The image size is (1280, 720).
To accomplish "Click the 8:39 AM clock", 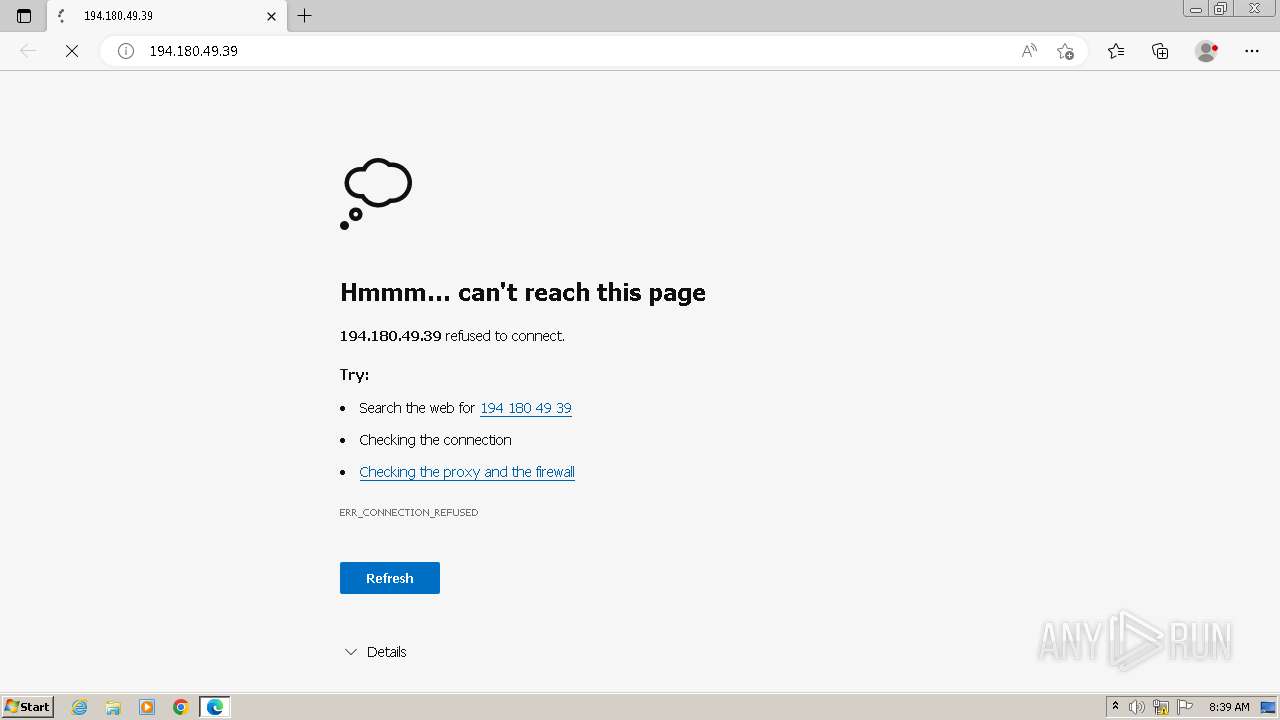I will 1229,707.
